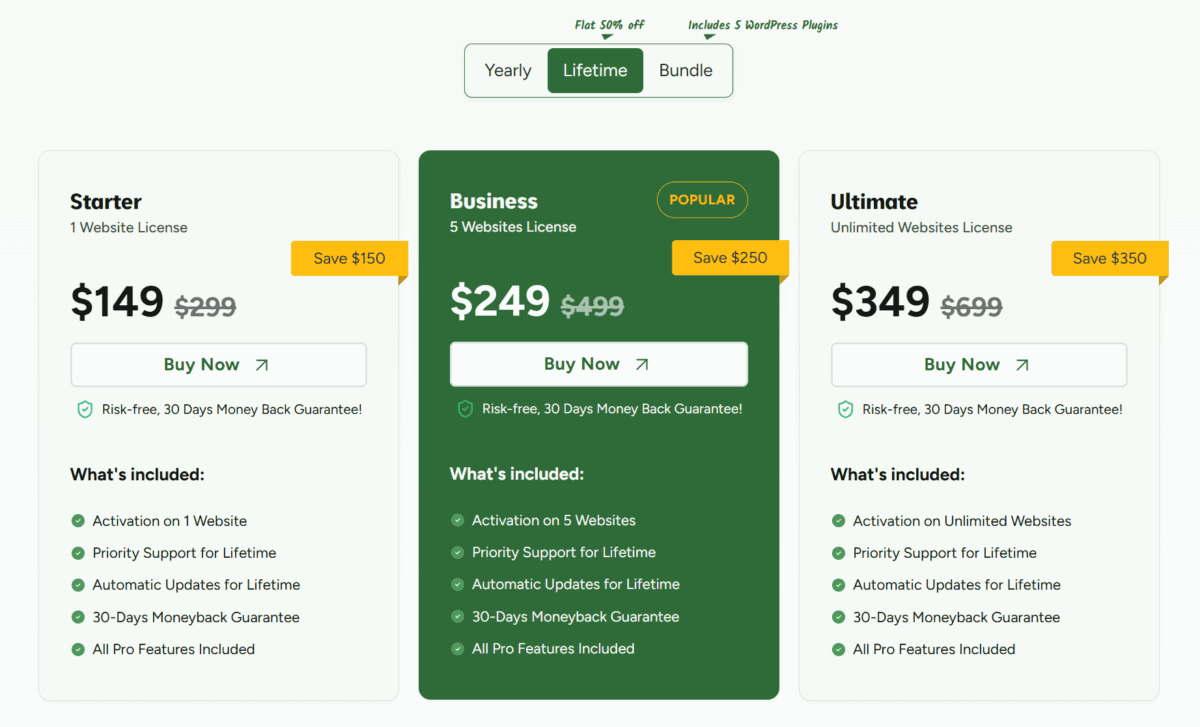Click checkmark beside Activation on Unlimited Websites
Screen dimensions: 1200x727
pos(838,521)
